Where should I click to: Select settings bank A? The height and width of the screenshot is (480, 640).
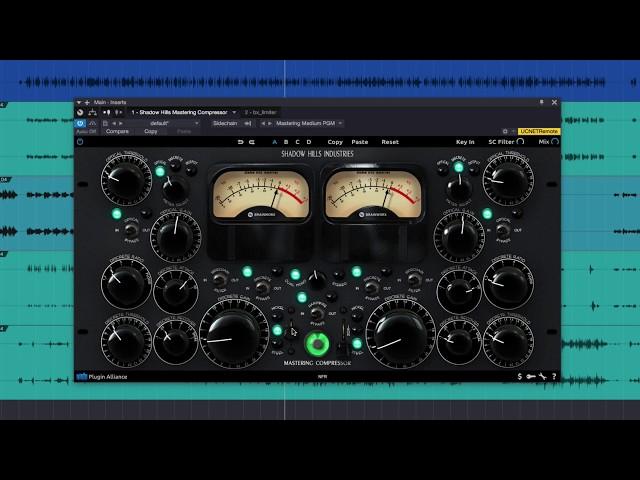tap(274, 142)
